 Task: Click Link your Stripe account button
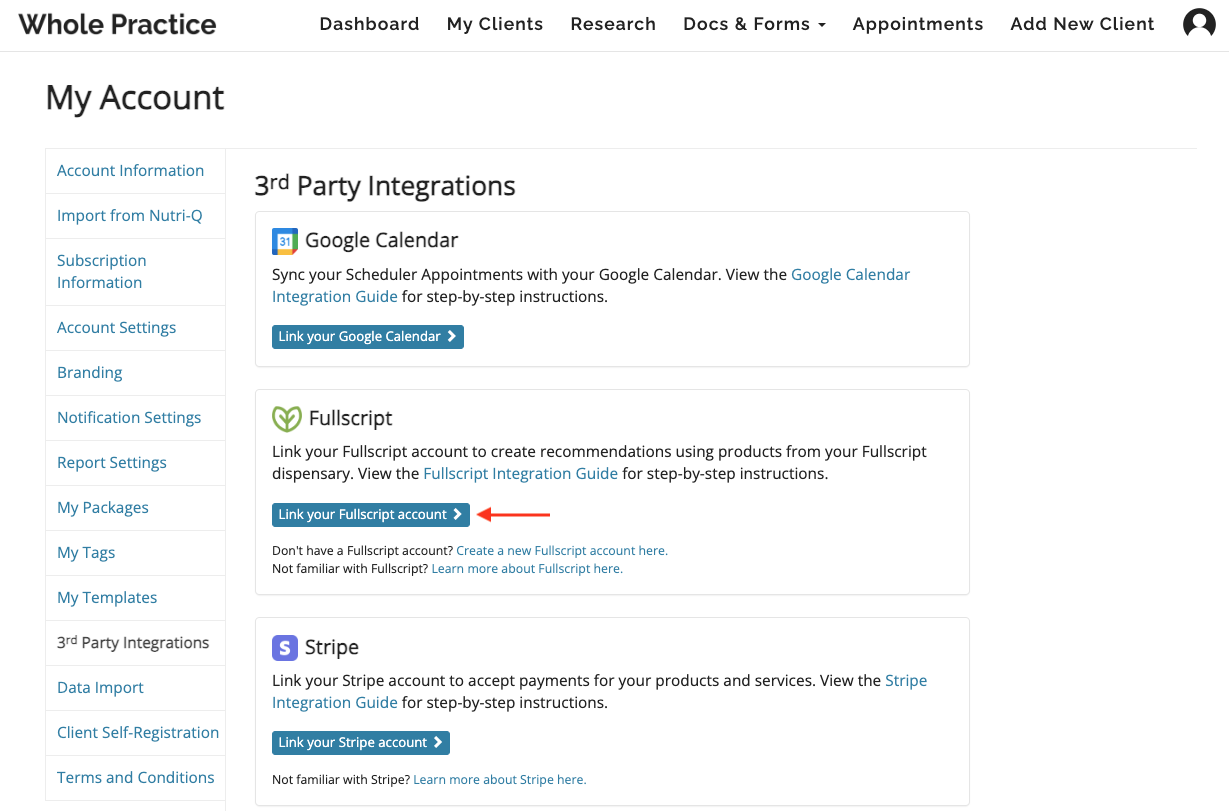tap(361, 743)
